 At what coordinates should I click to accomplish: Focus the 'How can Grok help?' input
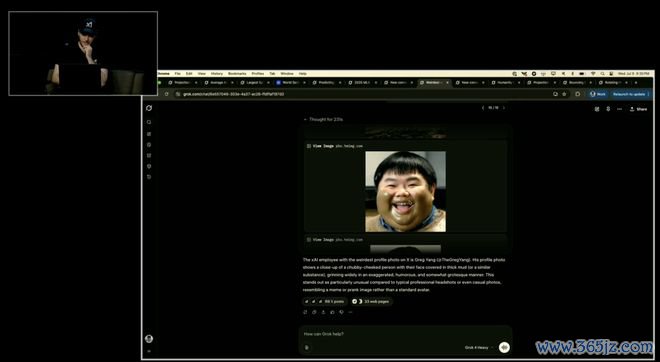(405, 334)
